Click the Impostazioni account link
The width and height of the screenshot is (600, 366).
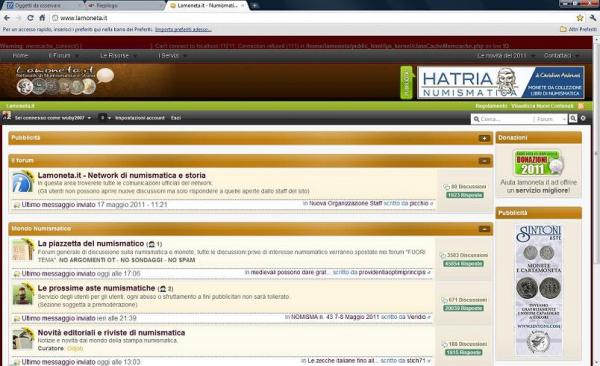point(140,118)
